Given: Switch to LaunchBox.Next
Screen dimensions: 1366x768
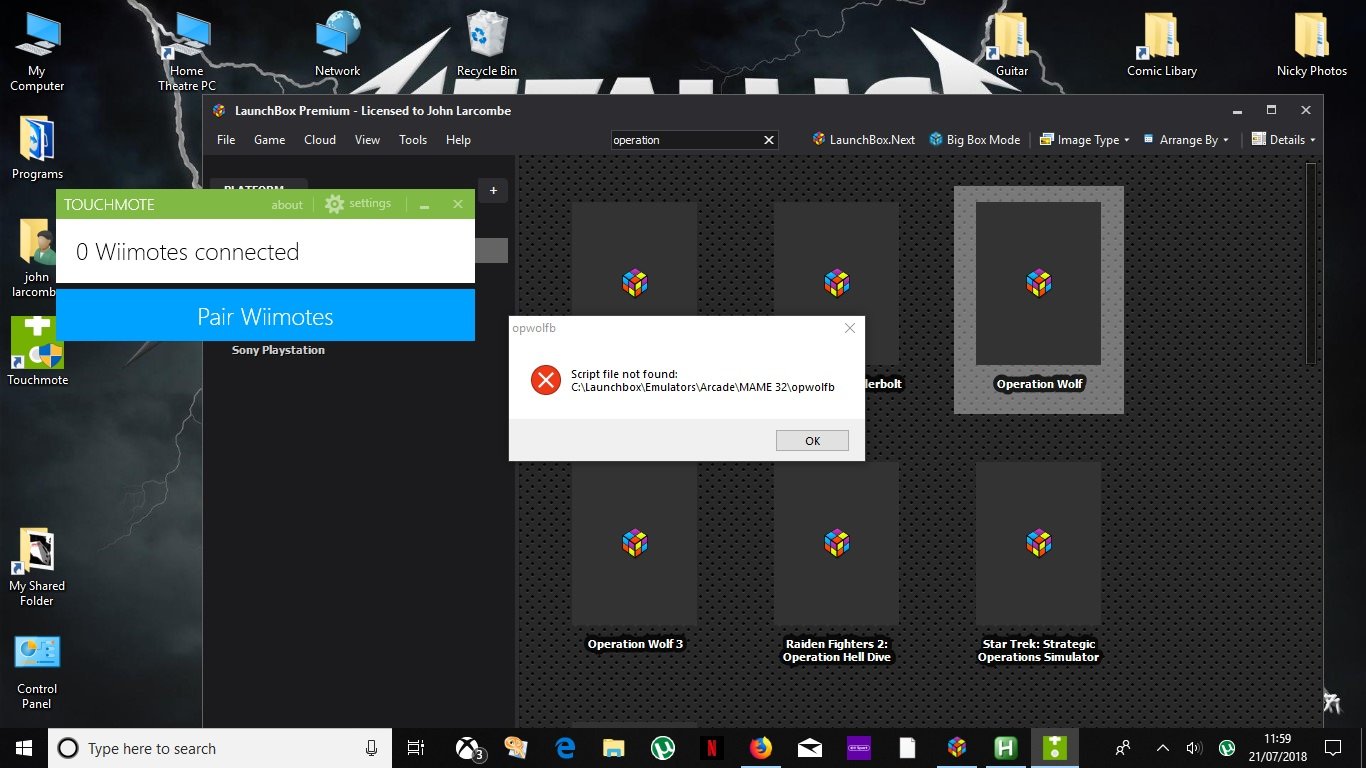Looking at the screenshot, I should click(864, 140).
